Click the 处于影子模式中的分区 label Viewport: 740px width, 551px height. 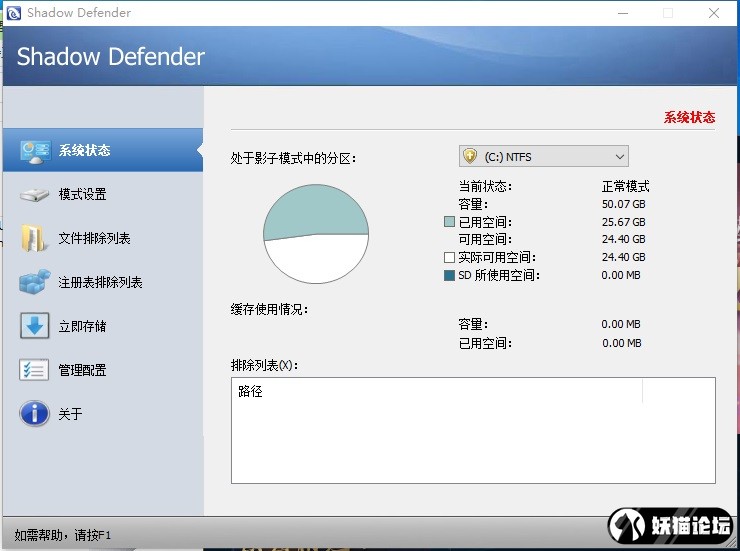pyautogui.click(x=293, y=158)
